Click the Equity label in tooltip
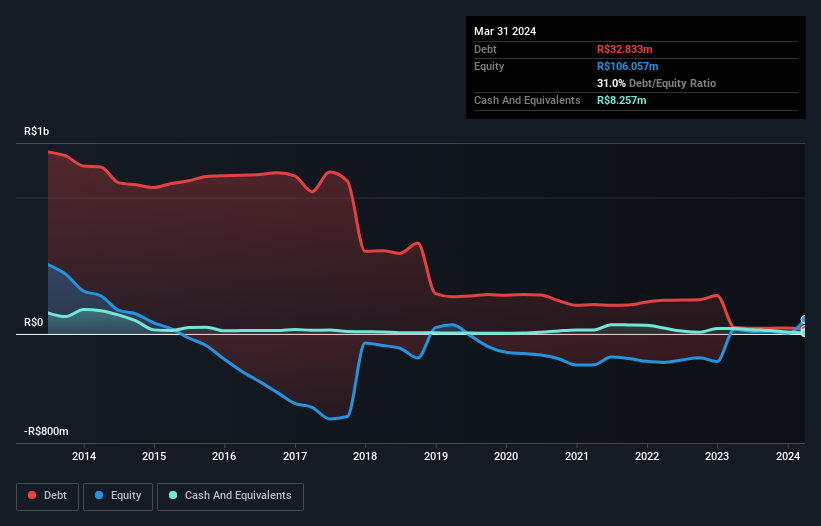This screenshot has height=526, width=821. click(x=489, y=66)
